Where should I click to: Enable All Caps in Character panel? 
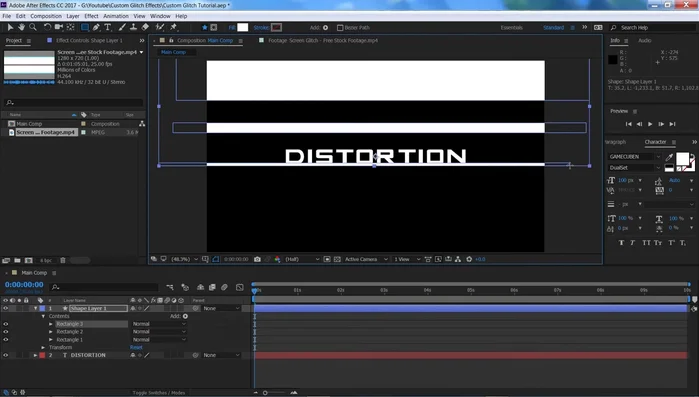pyautogui.click(x=646, y=243)
